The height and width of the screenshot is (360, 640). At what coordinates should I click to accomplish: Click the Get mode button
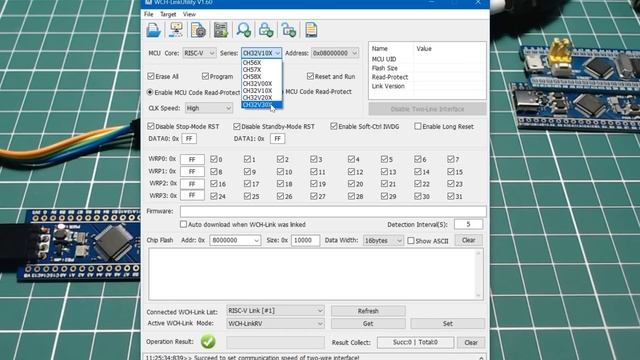tap(368, 323)
